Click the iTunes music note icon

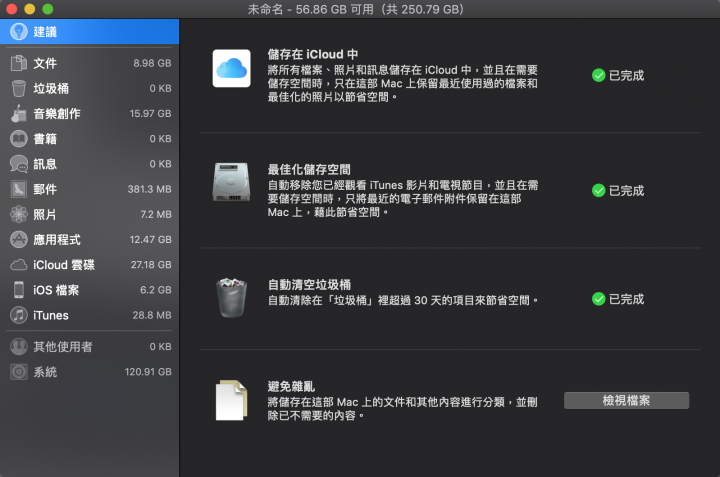19,315
